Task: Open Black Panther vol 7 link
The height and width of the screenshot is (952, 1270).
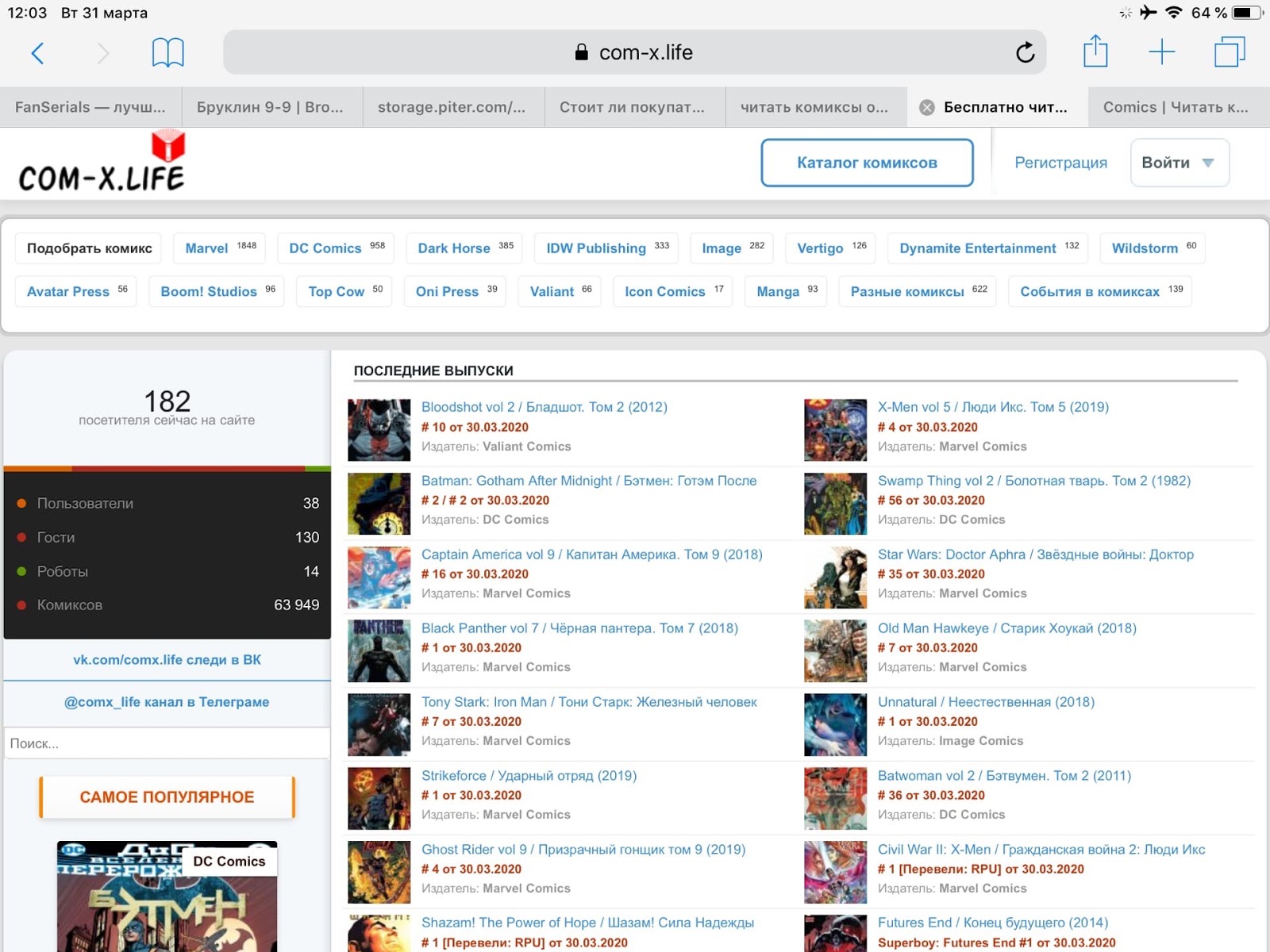Action: [579, 628]
